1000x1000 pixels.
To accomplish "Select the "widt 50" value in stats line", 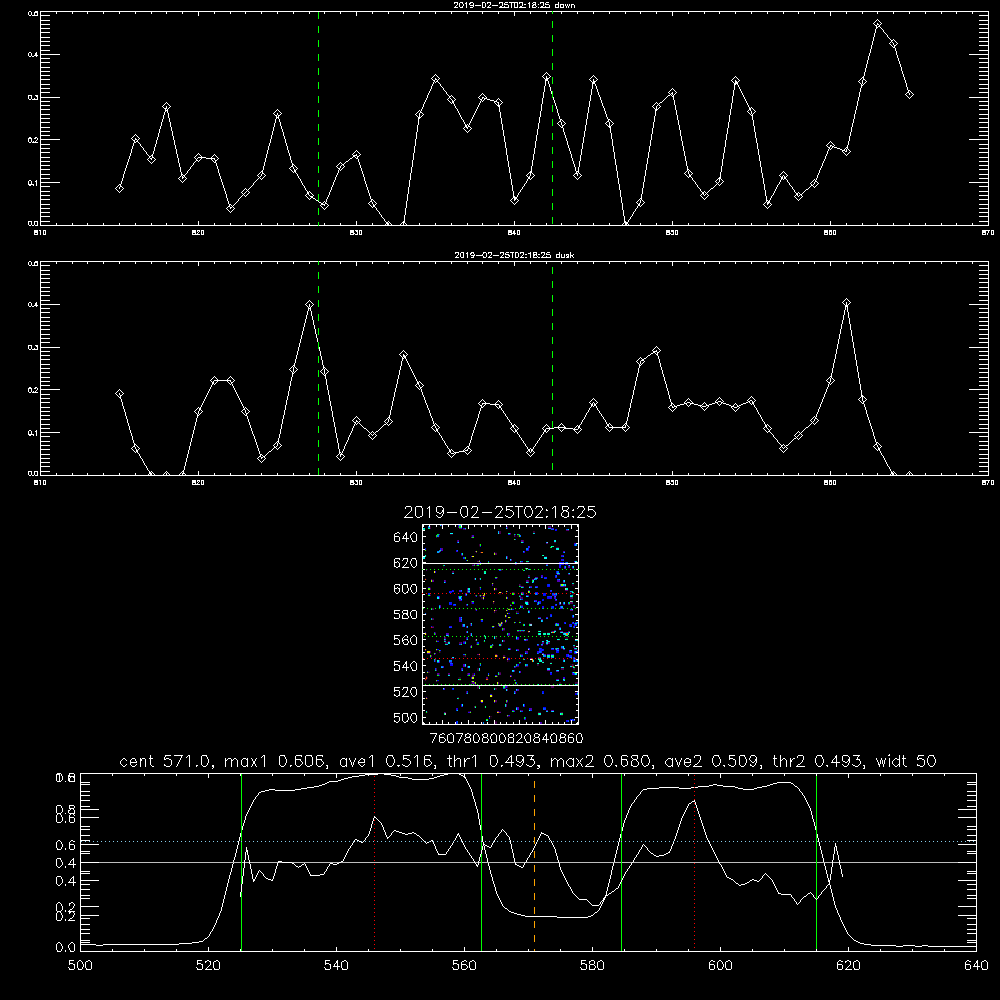I will (906, 761).
